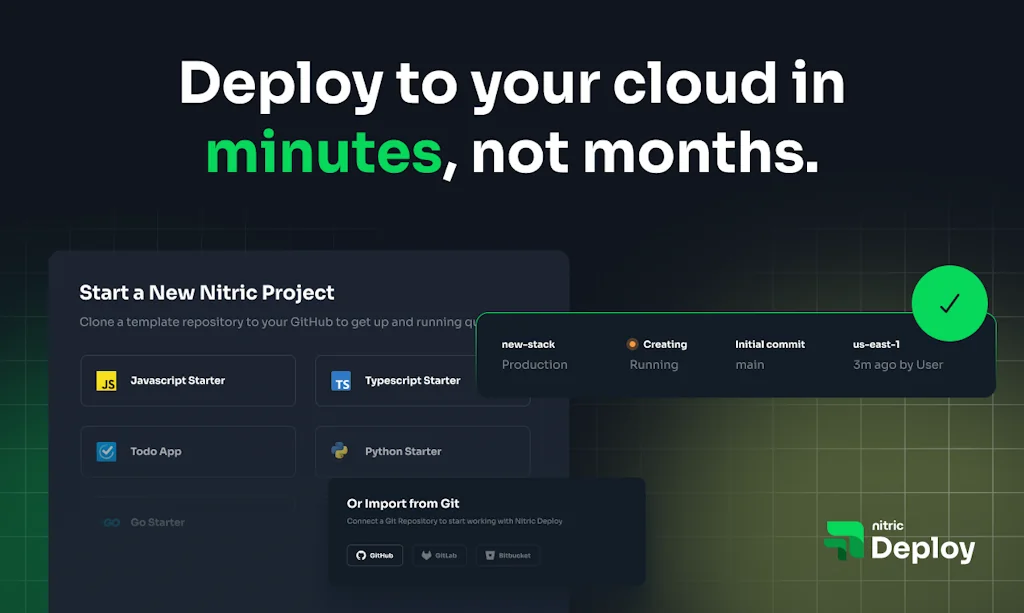Switch to the main branch label
The image size is (1024, 613).
750,365
